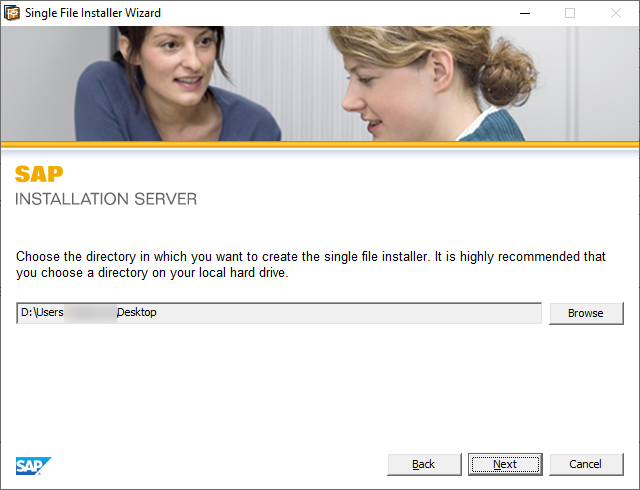Click the disabled maximize window button
Viewport: 640px width, 490px height.
[570, 13]
